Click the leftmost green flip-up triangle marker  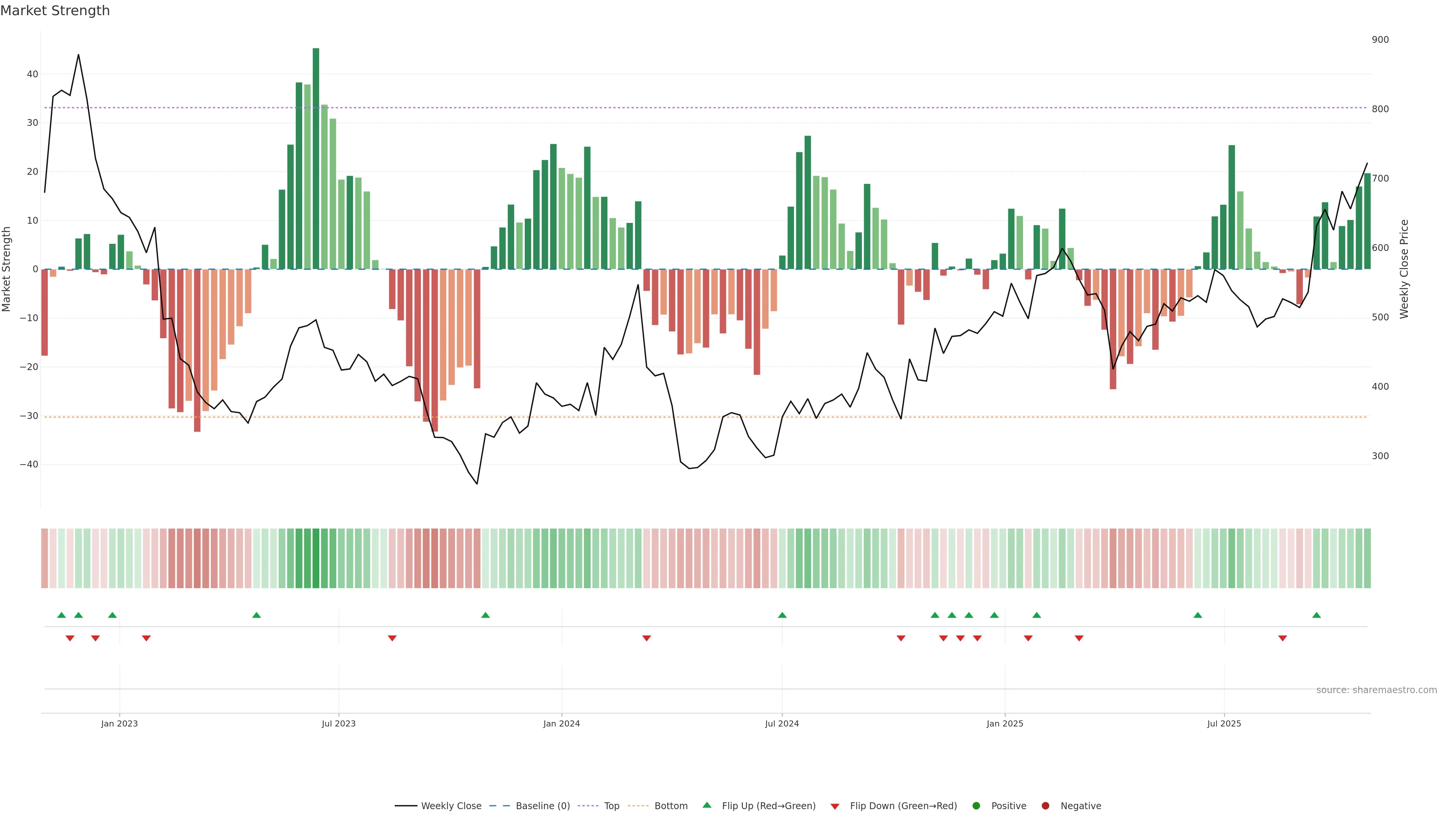(x=61, y=615)
